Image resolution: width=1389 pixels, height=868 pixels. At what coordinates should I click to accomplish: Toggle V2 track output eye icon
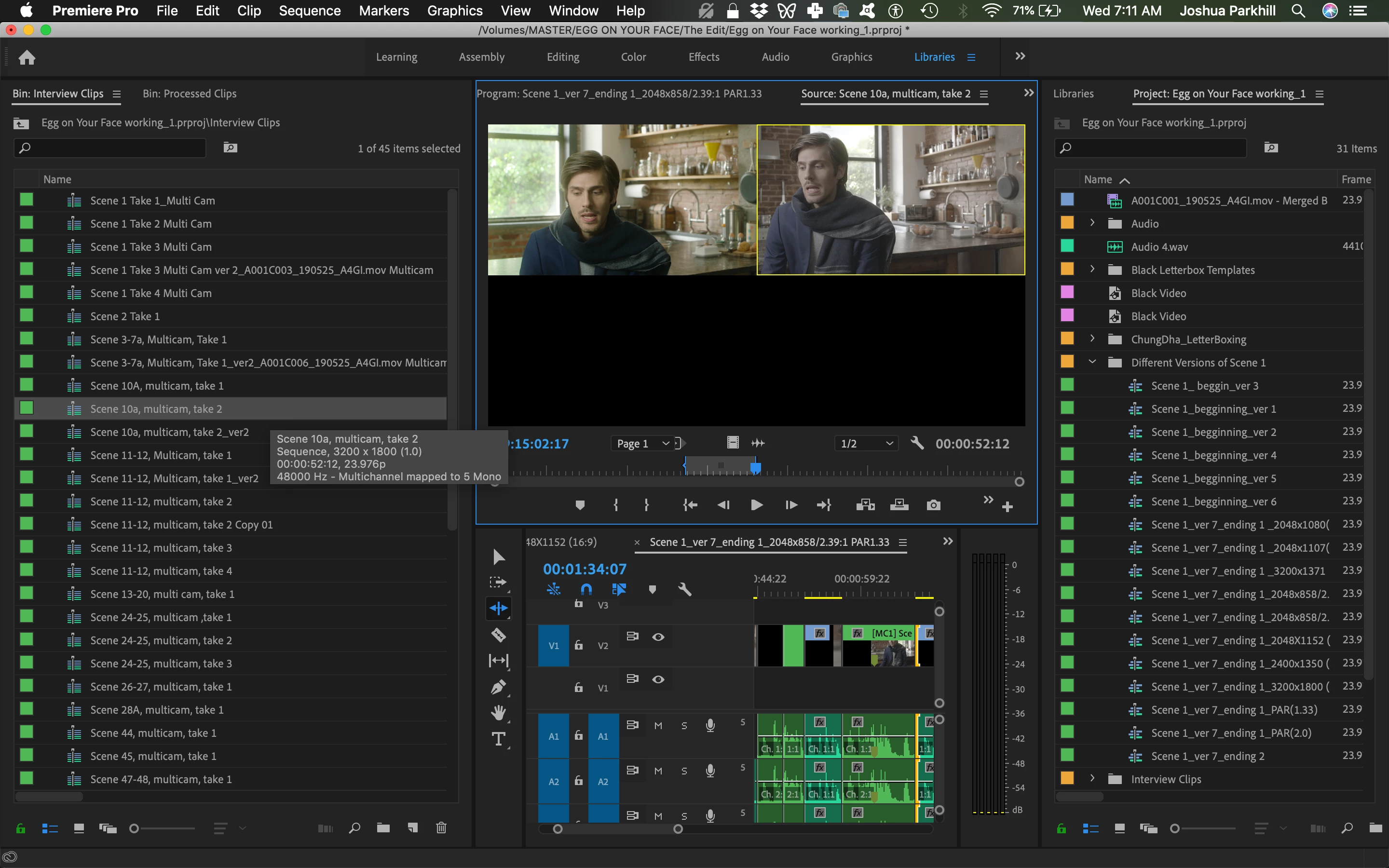[x=658, y=637]
